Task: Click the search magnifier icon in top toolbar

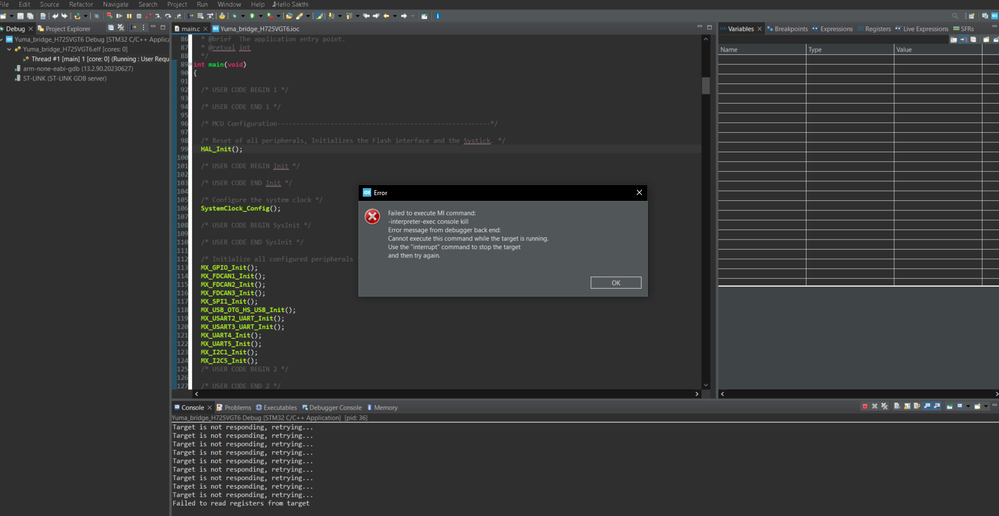Action: [x=955, y=16]
